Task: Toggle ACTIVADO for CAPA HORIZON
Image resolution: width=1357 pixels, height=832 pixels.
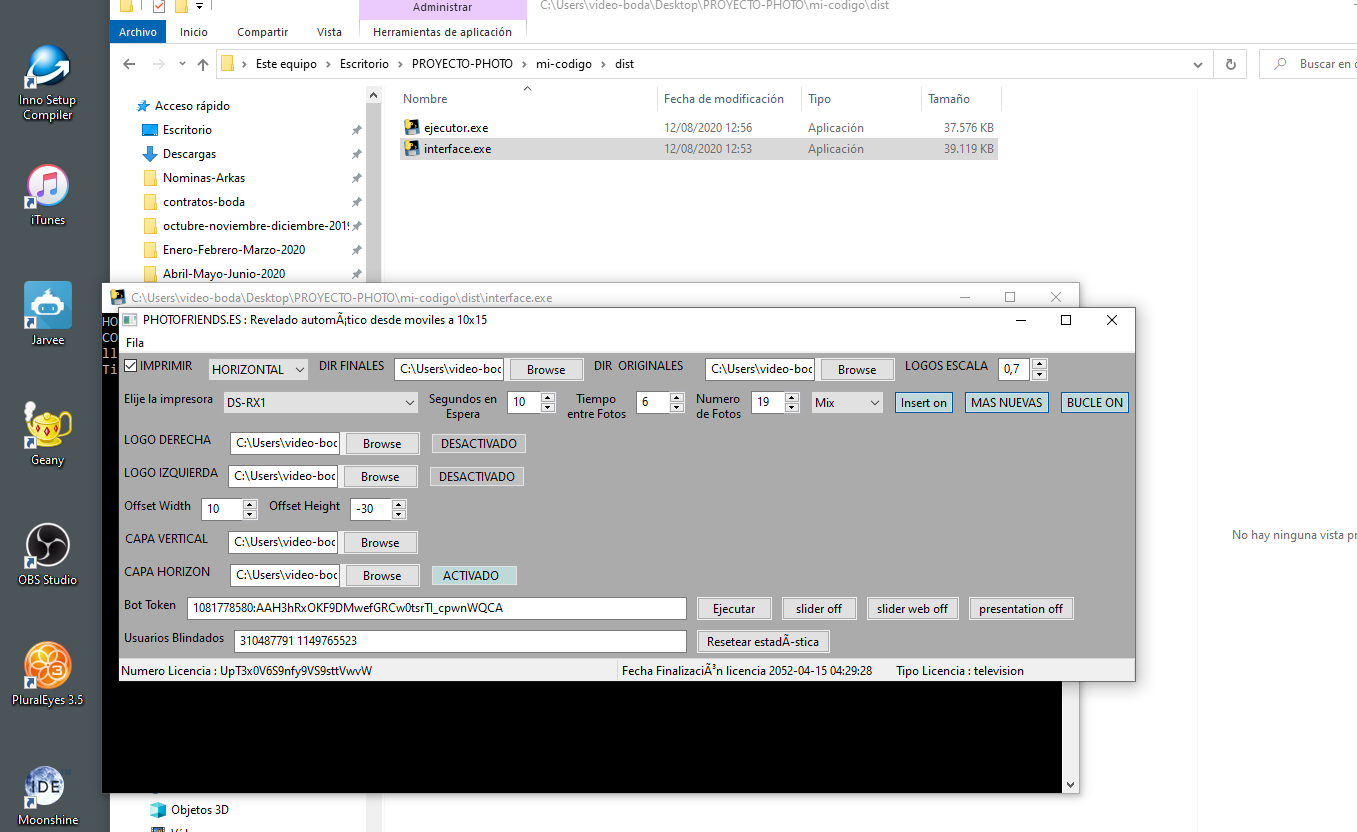Action: [473, 575]
